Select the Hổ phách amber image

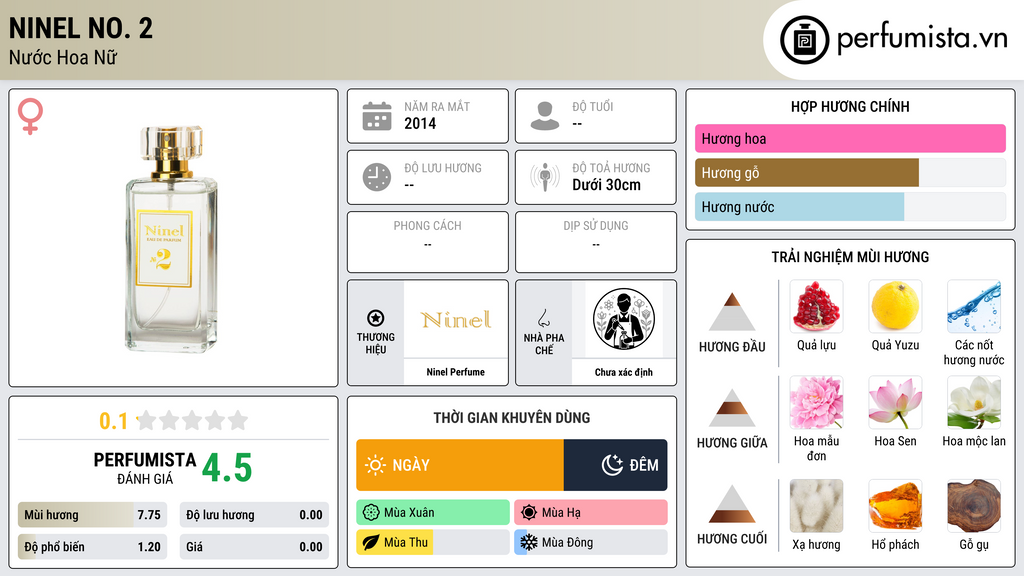click(895, 506)
